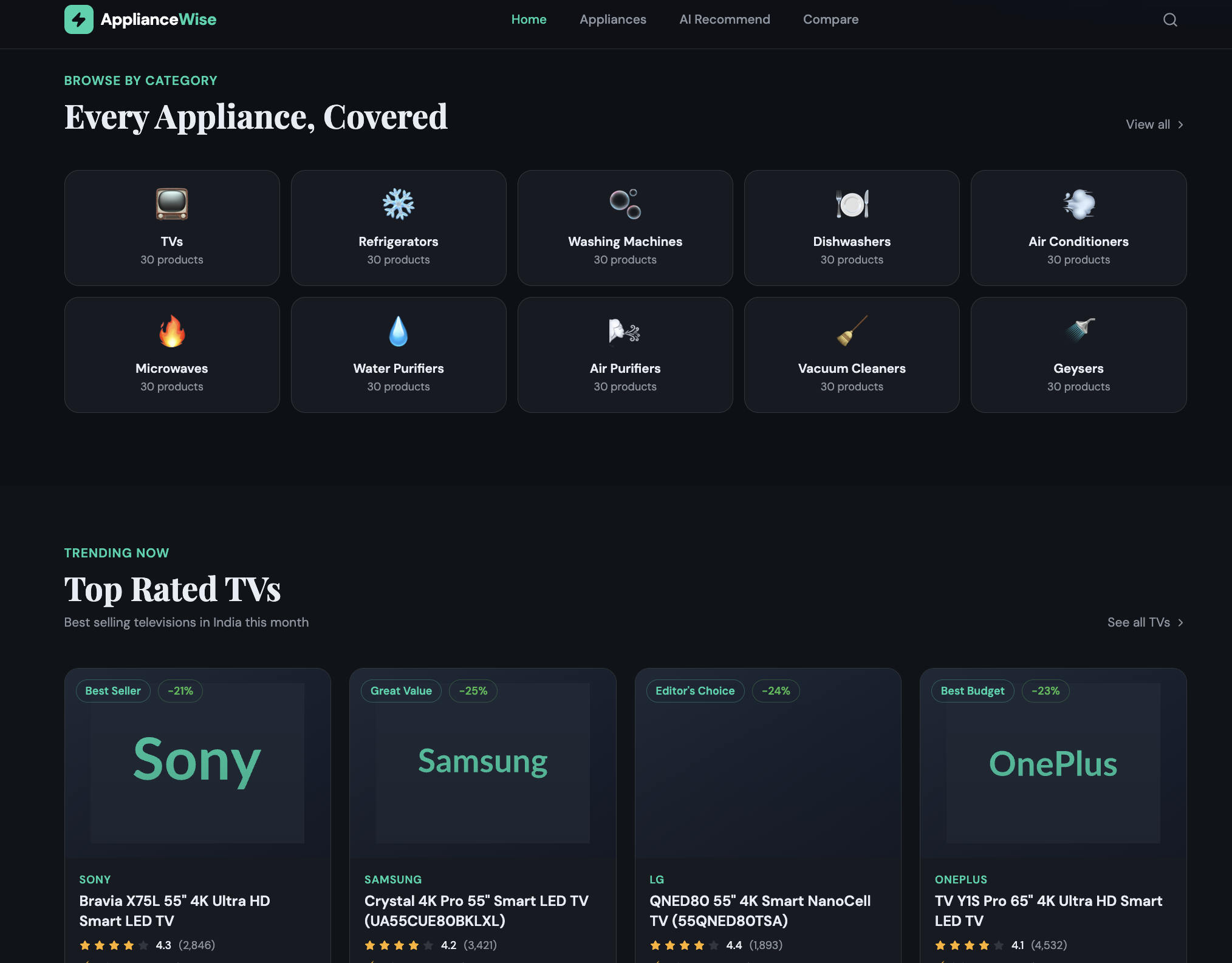Open Bravia X75L 55" 4K title
The height and width of the screenshot is (963, 1232).
175,911
